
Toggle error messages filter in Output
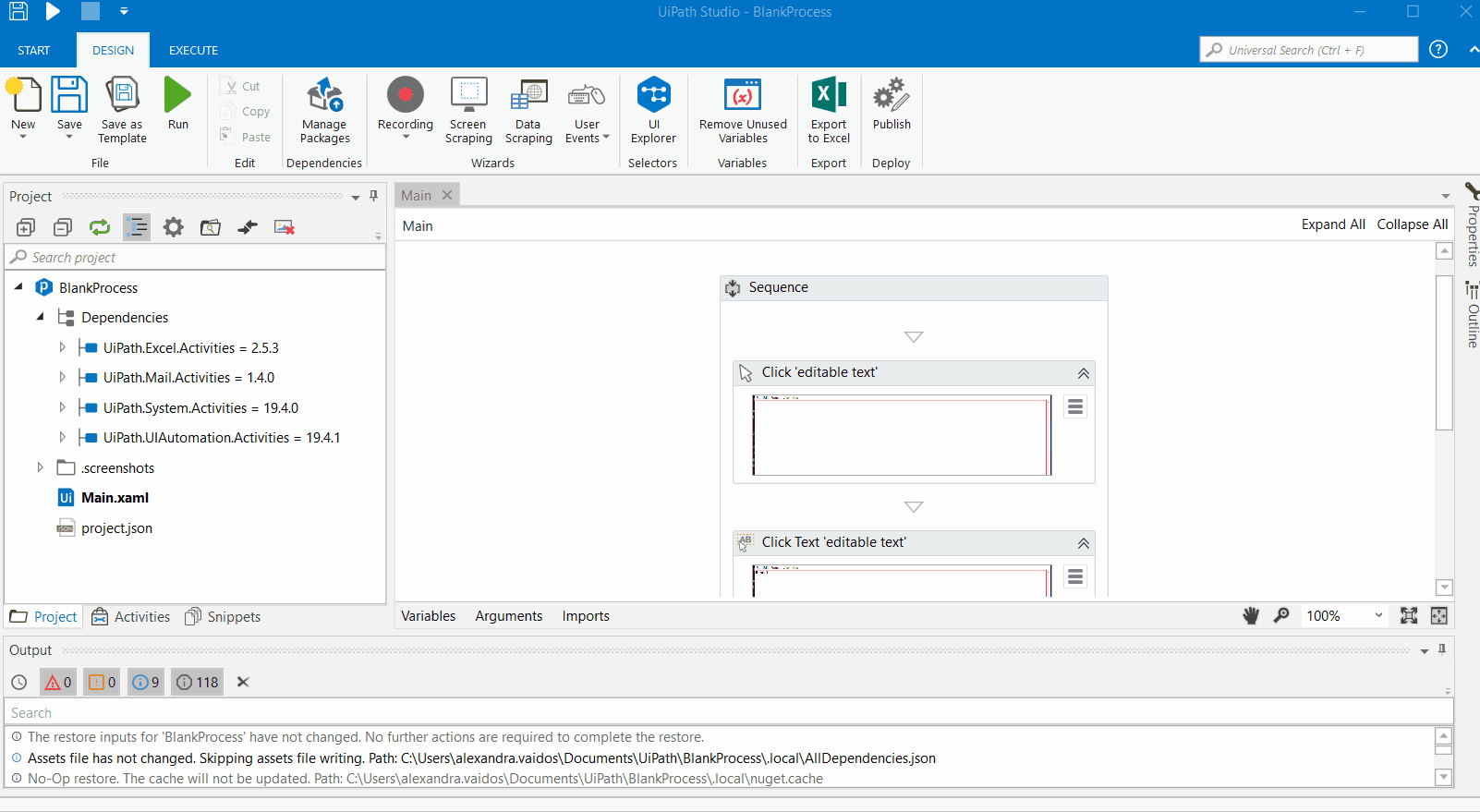(57, 683)
